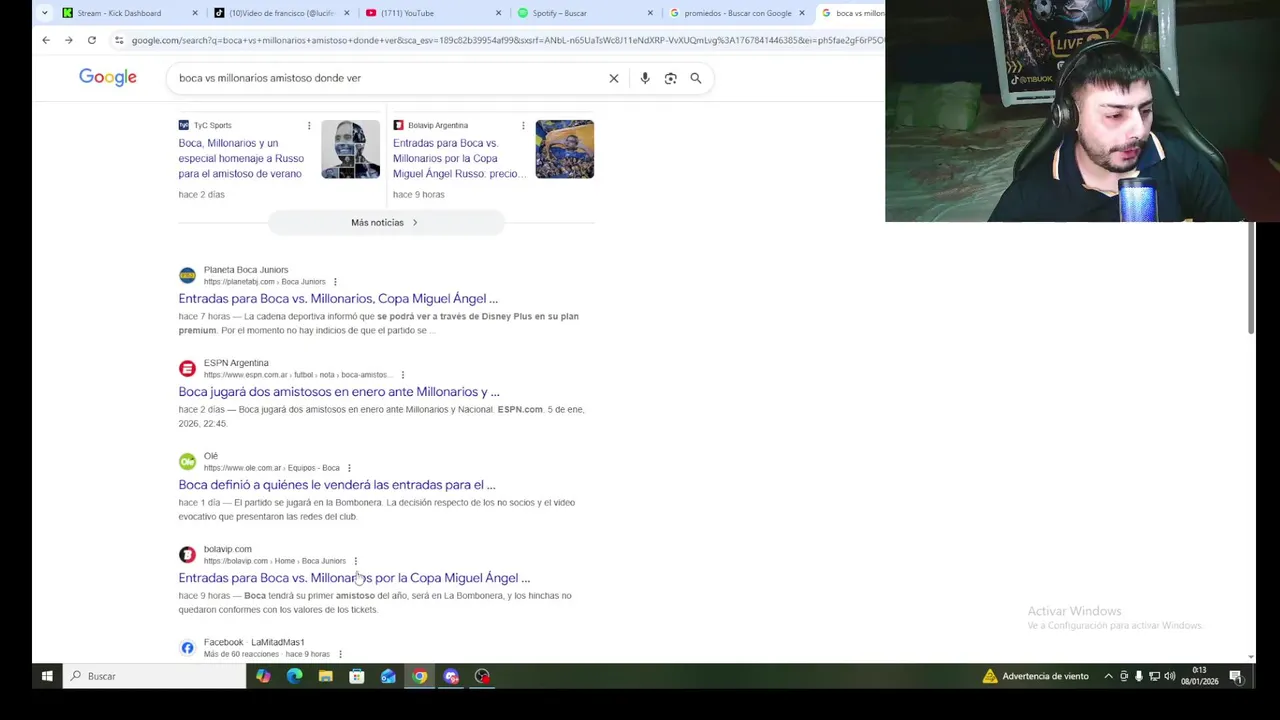
Task: Click the bolavip.com site favicon
Action: [187, 555]
